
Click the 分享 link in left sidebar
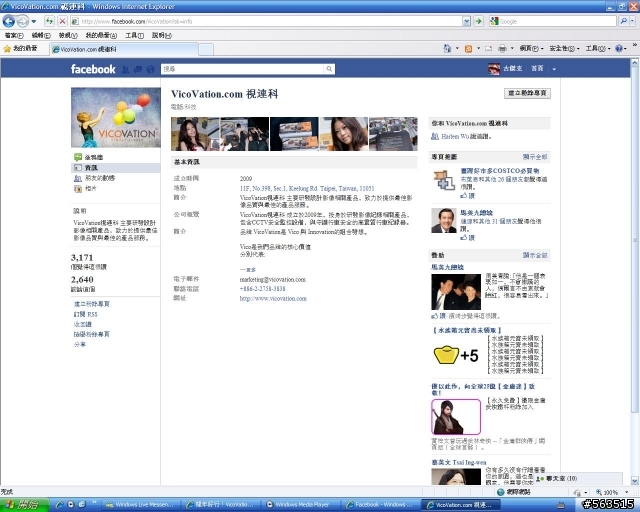pos(80,344)
